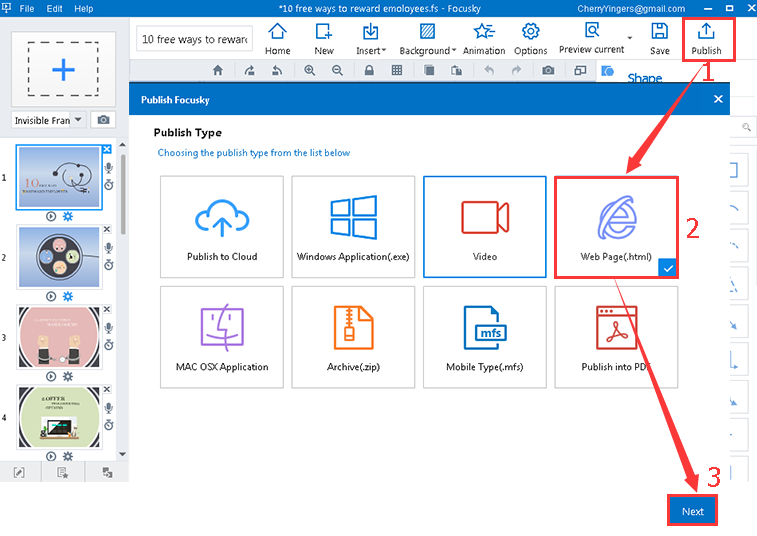Open the Insert dropdown in the toolbar
Image resolution: width=757 pixels, height=536 pixels.
click(x=370, y=39)
